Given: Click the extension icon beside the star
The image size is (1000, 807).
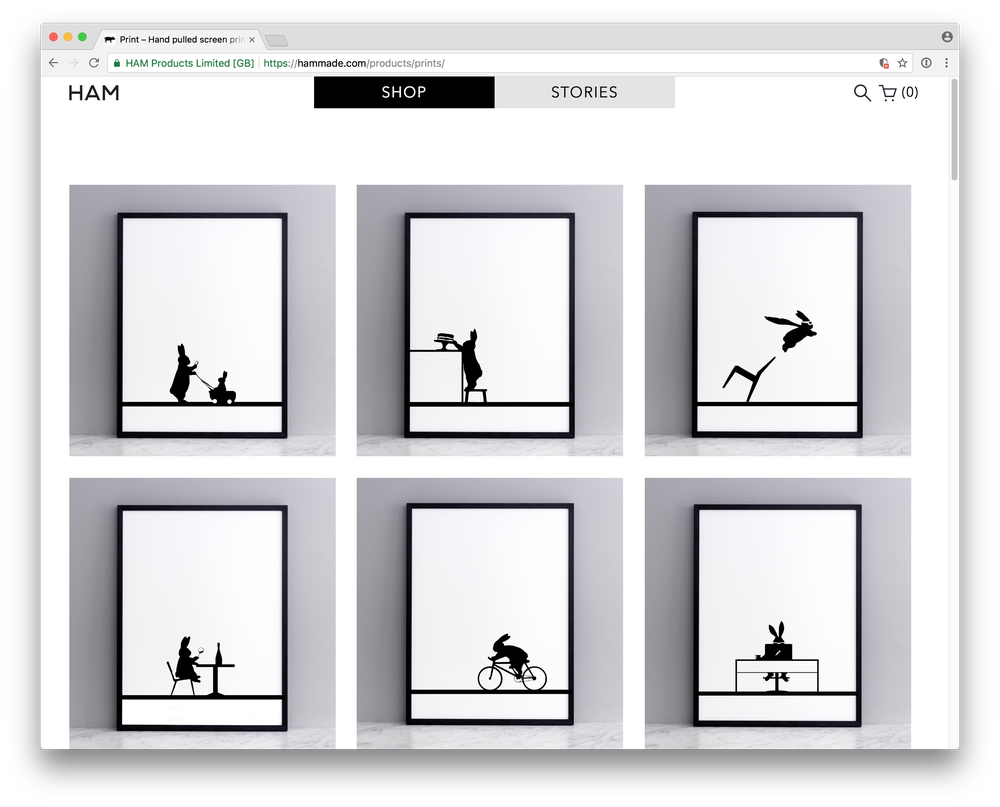Looking at the screenshot, I should 884,63.
